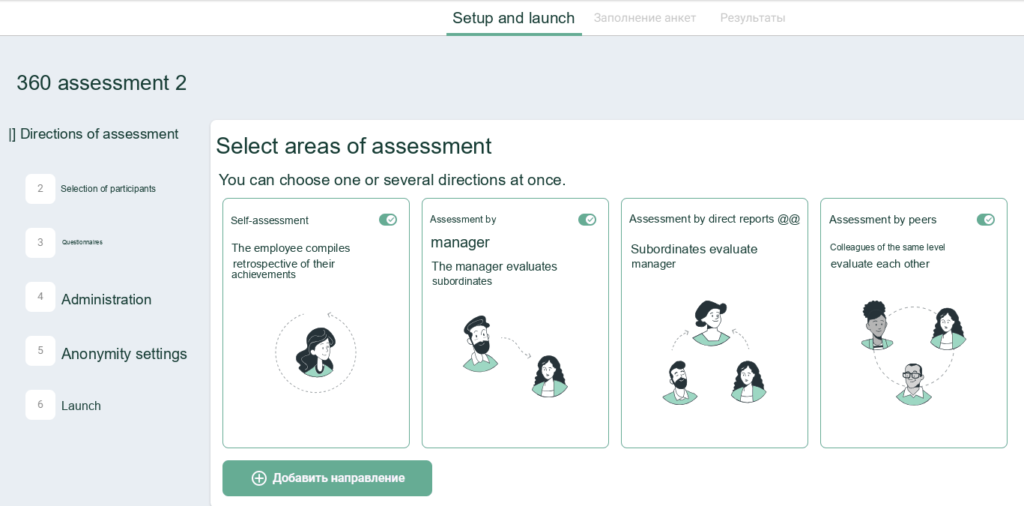Click the text 'Subordinates evaluate manager'

point(694,256)
